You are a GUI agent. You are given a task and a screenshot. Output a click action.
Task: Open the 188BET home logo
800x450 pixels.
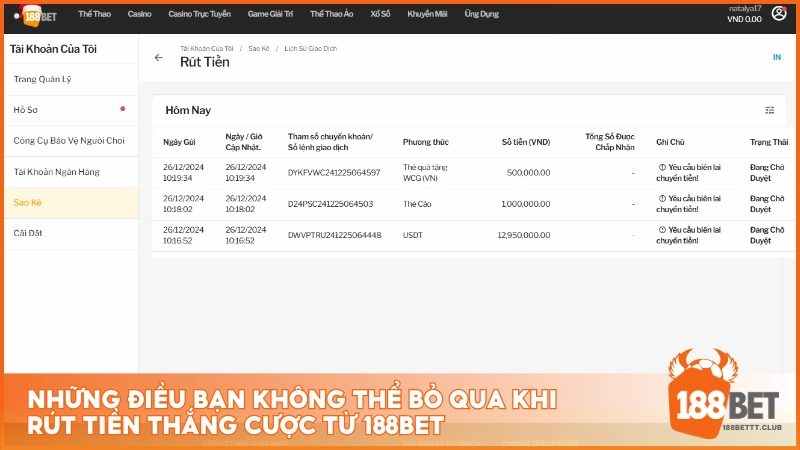(37, 15)
